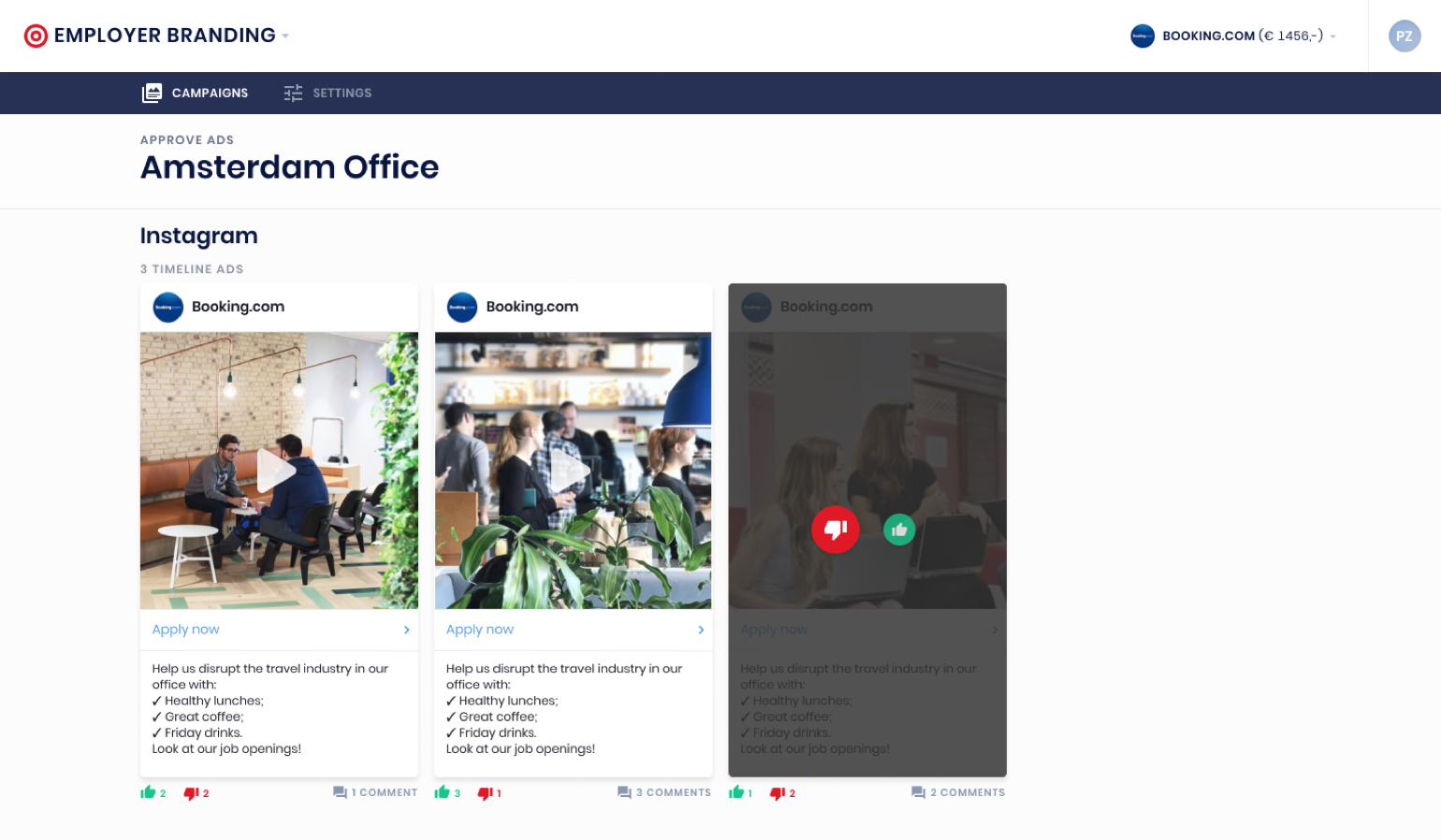Open the 1 Comment link on first ad
Screen dimensions: 1441x840
click(x=375, y=792)
